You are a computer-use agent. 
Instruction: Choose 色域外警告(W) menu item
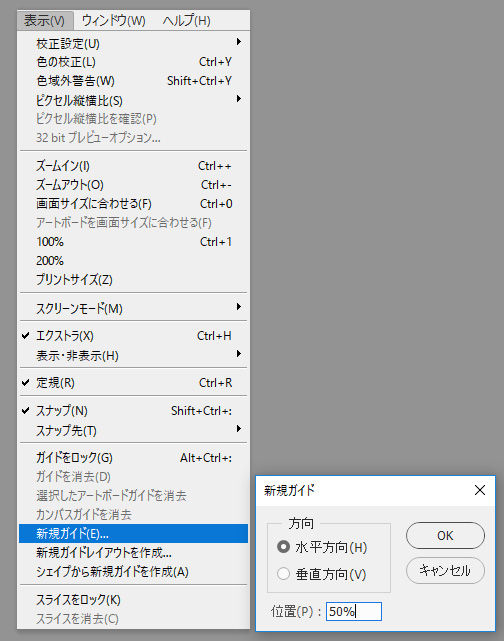[x=133, y=81]
